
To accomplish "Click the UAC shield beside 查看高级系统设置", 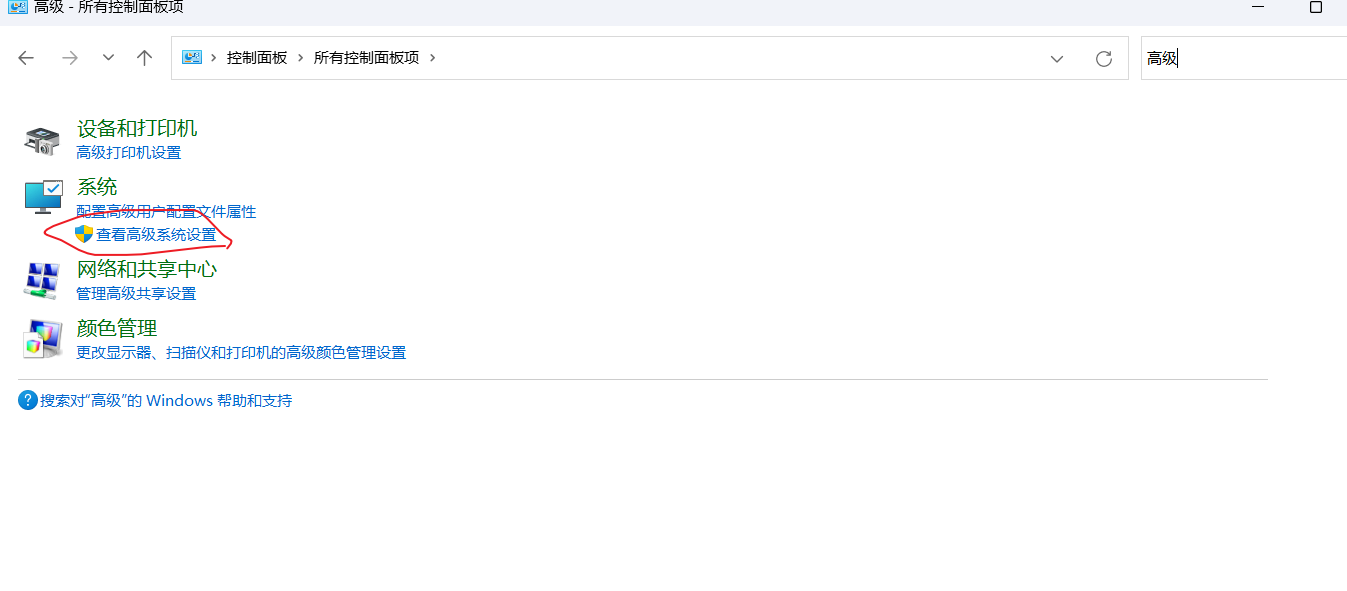I will [84, 235].
